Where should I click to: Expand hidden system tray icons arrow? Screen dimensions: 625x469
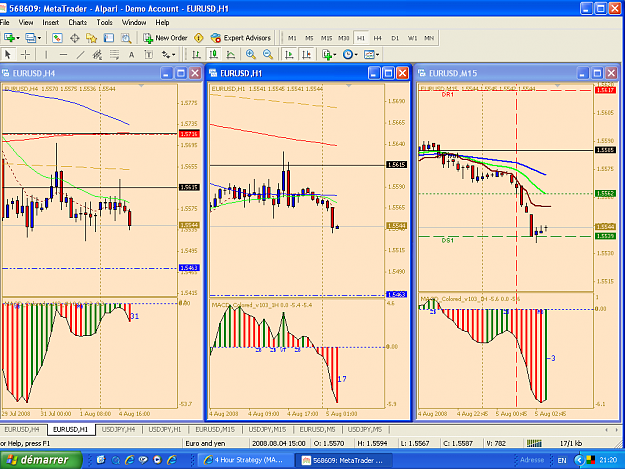click(579, 460)
